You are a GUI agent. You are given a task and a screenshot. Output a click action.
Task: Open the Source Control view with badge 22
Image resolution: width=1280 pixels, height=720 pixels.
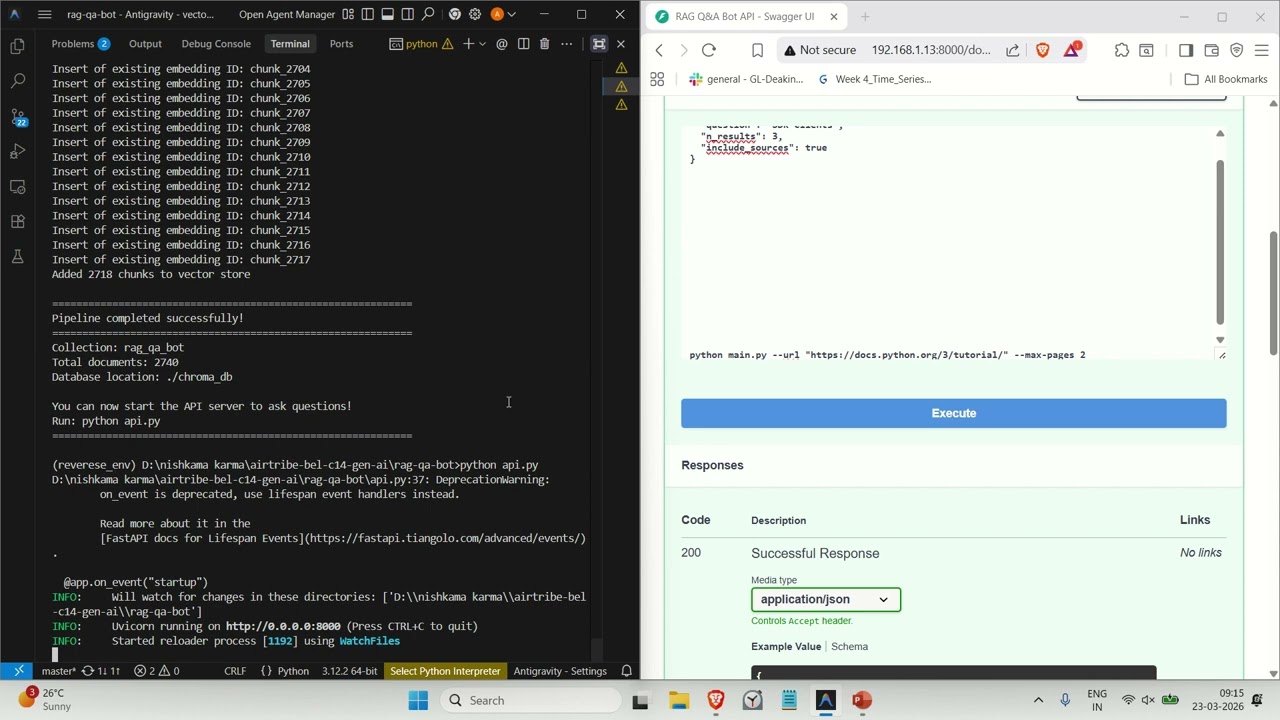click(x=17, y=117)
